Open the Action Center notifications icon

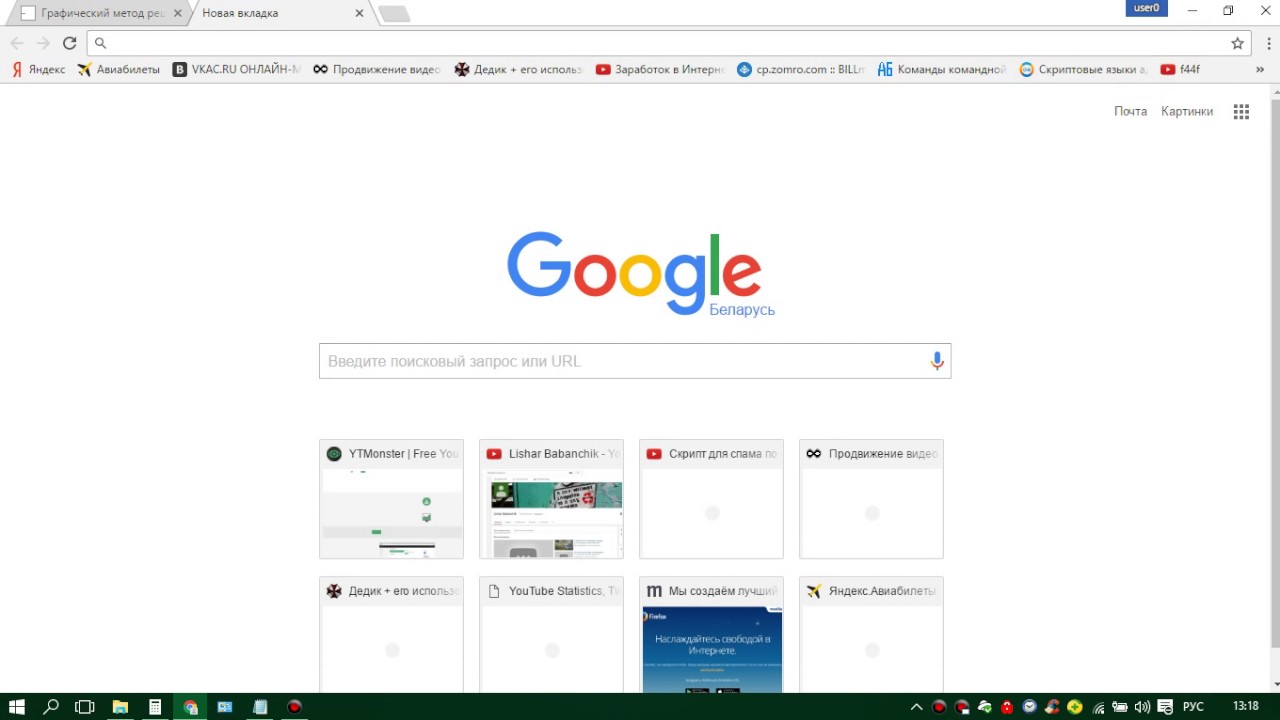pyautogui.click(x=1165, y=707)
